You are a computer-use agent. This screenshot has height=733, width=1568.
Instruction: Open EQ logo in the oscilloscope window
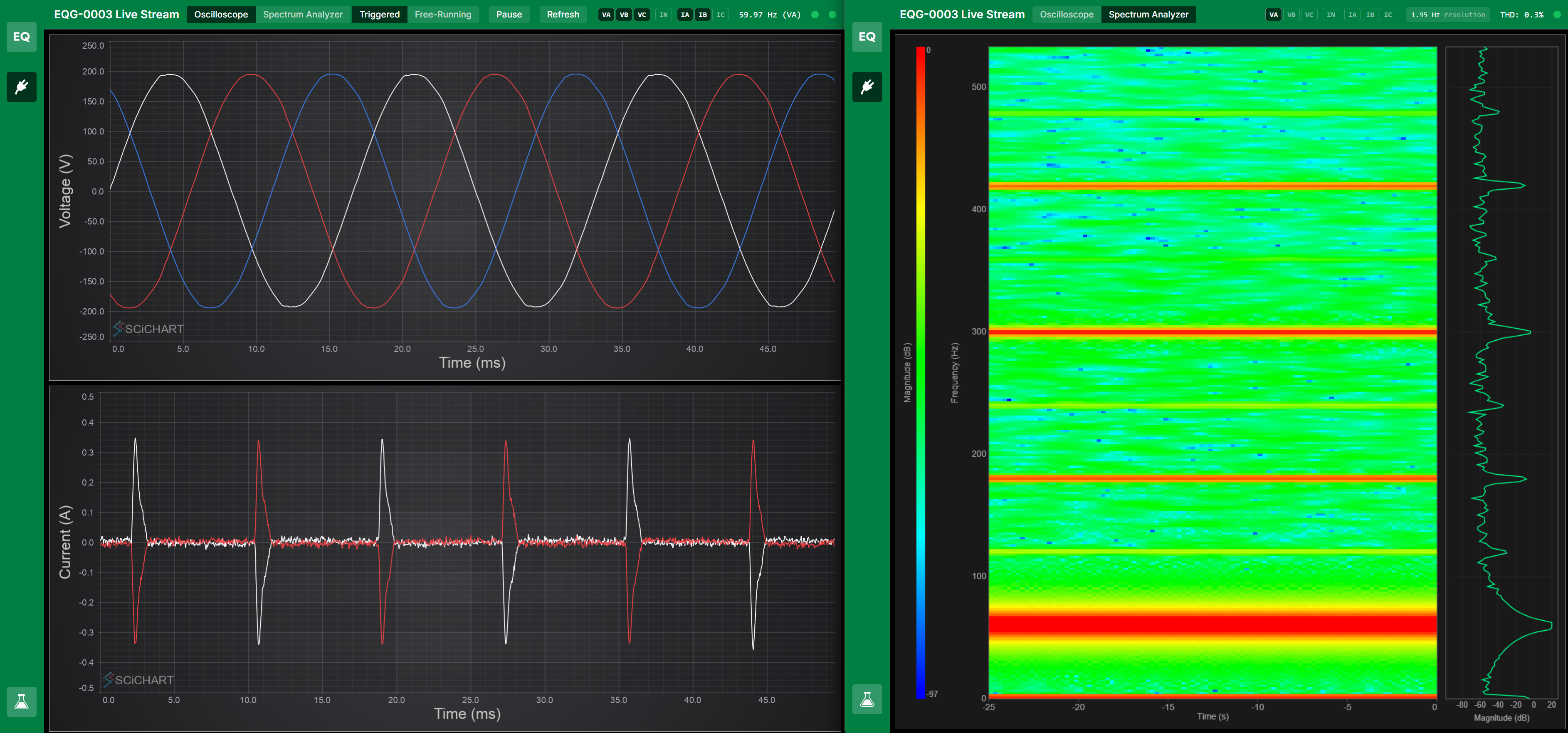pyautogui.click(x=21, y=37)
